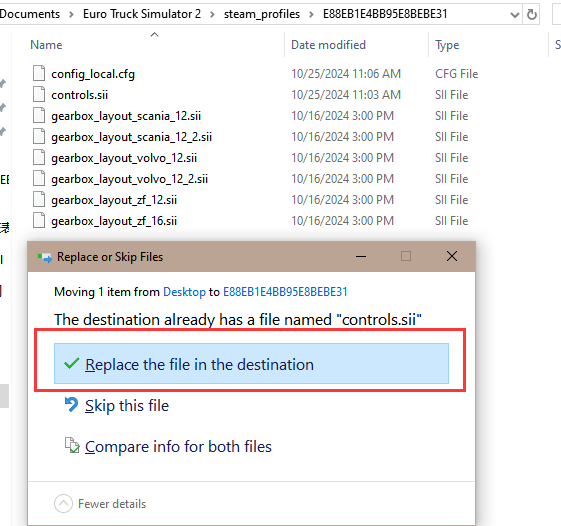
Task: Click the blue skip arrow icon
Action: pyautogui.click(x=71, y=405)
